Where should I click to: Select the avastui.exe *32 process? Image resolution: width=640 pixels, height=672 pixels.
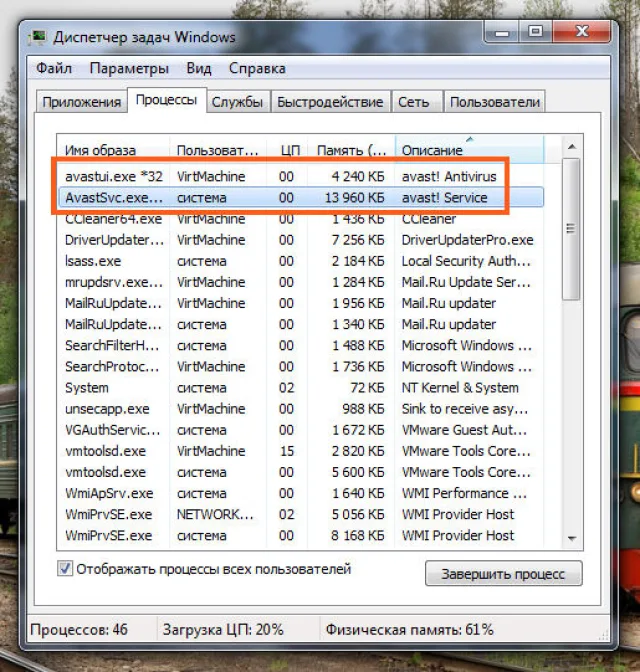(x=301, y=176)
